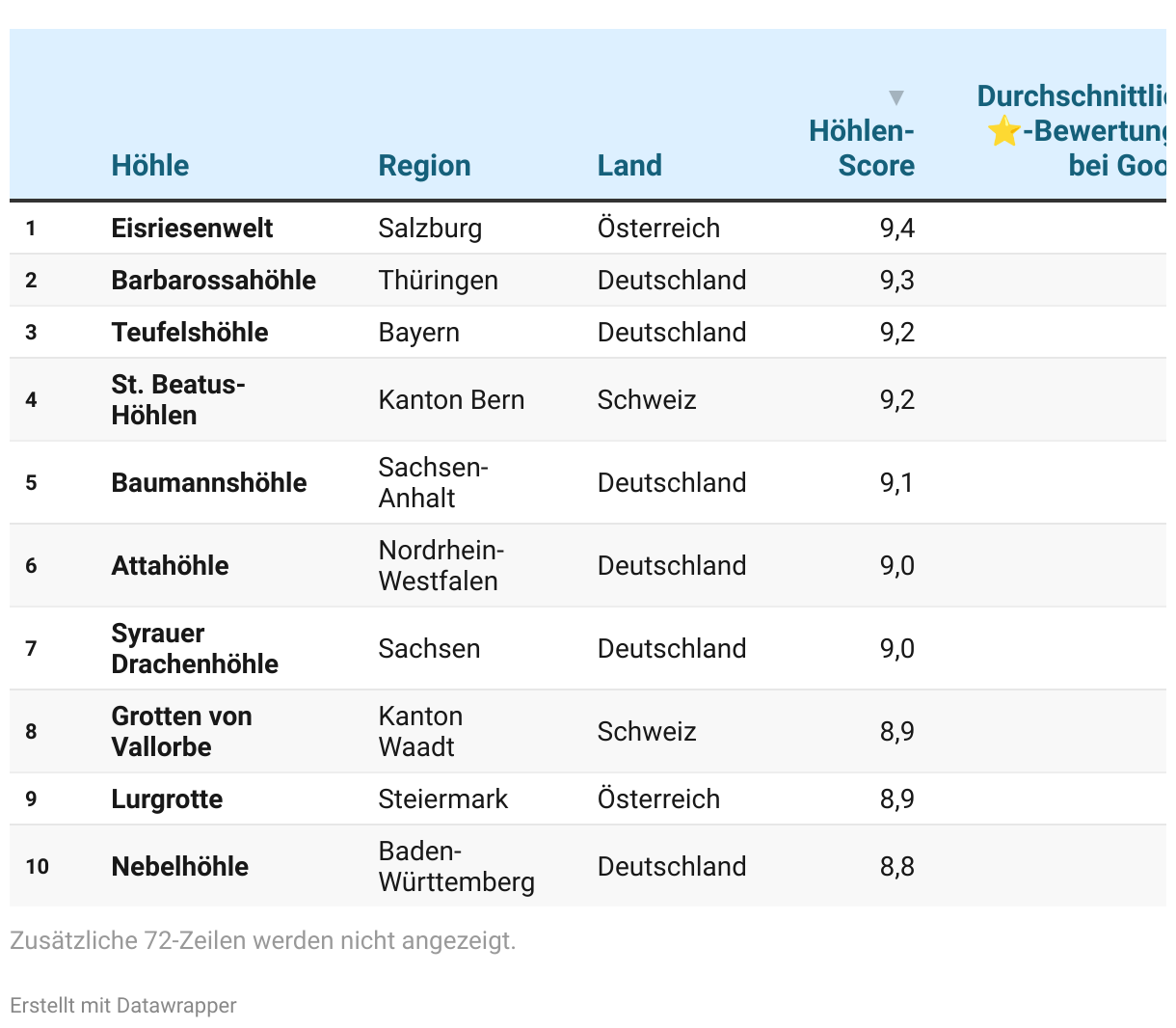Sort table by Höhle column header
The width and height of the screenshot is (1176, 1028).
(150, 166)
